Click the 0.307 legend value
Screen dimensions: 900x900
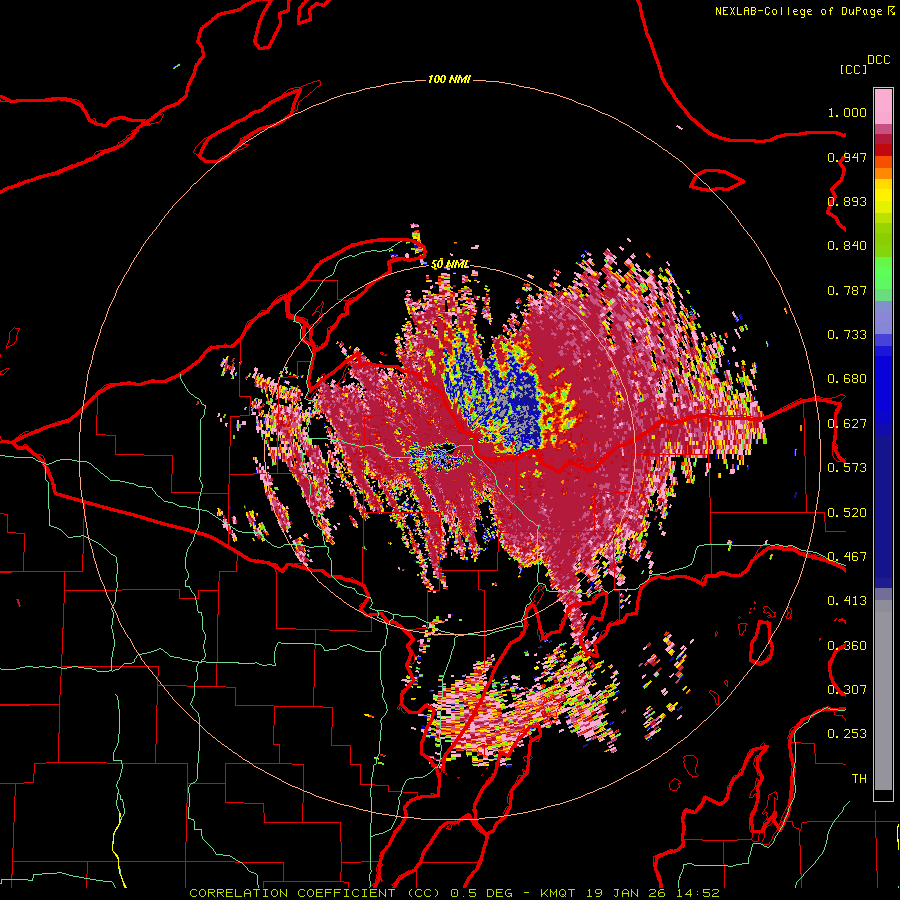(847, 690)
